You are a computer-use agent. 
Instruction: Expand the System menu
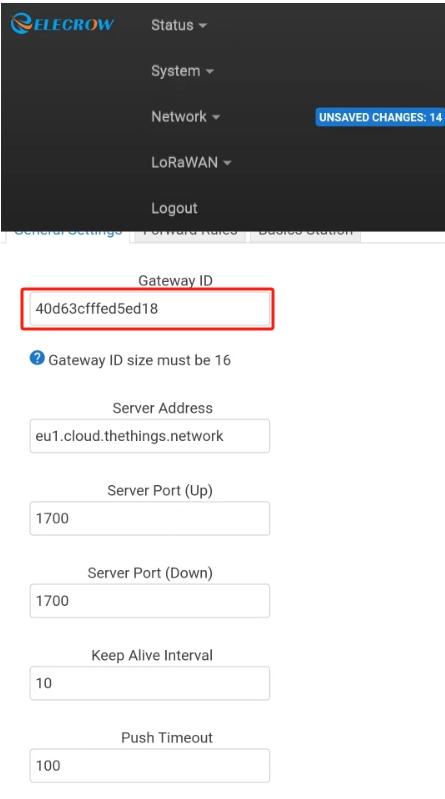pos(182,71)
